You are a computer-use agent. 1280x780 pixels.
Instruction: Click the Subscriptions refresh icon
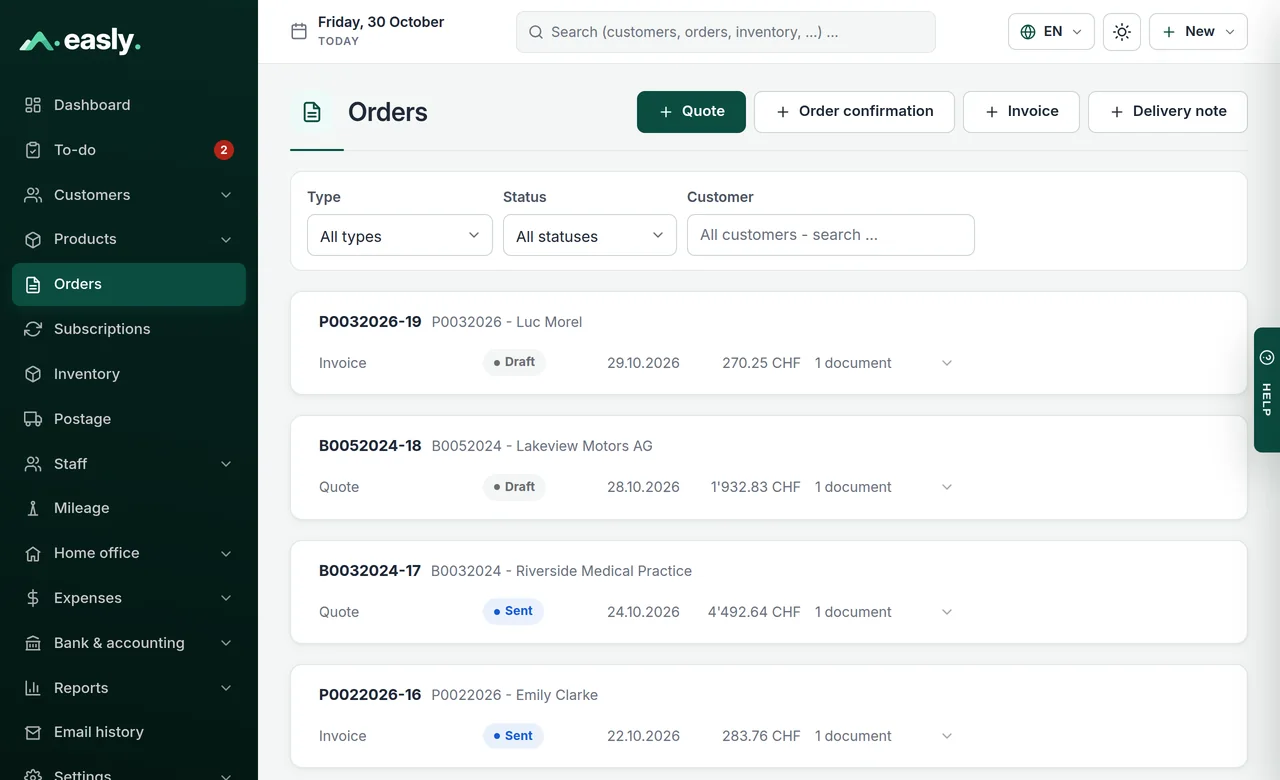tap(33, 329)
